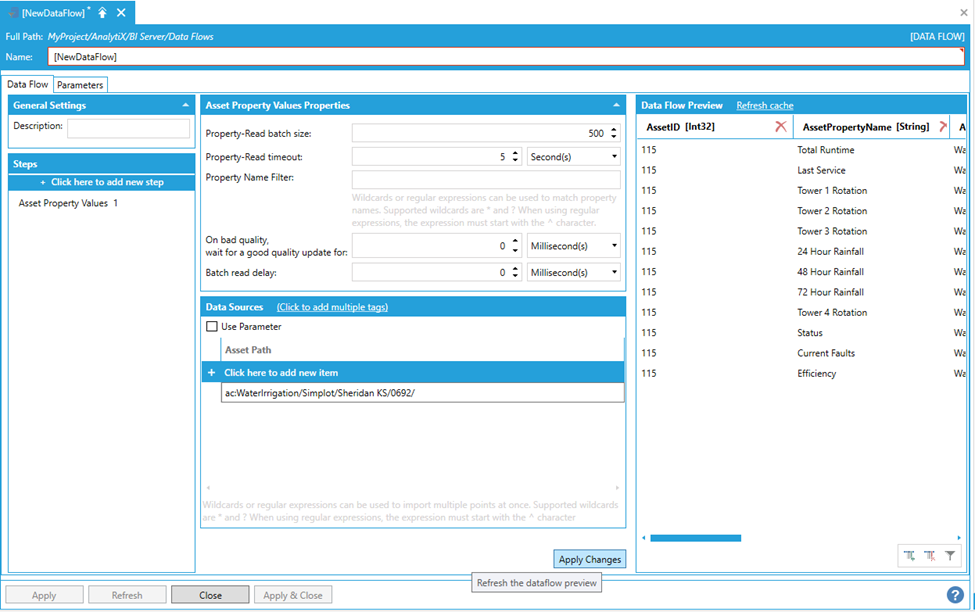Collapse the General Settings panel
The image size is (975, 612).
point(185,105)
